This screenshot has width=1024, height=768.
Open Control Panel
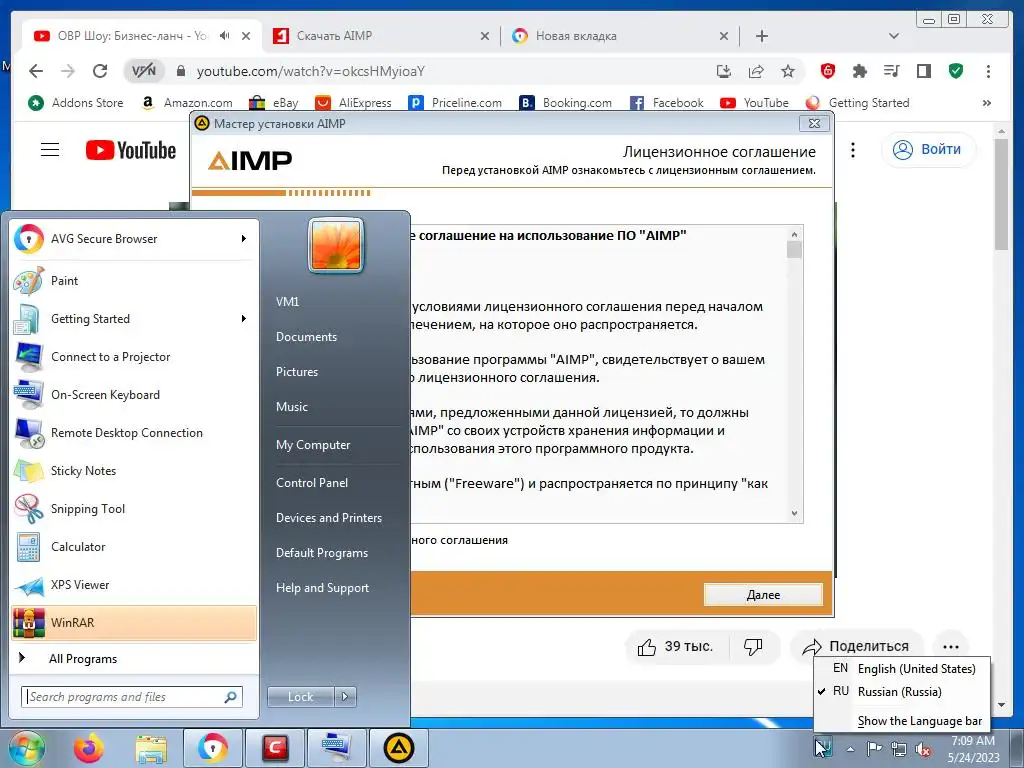[x=312, y=483]
